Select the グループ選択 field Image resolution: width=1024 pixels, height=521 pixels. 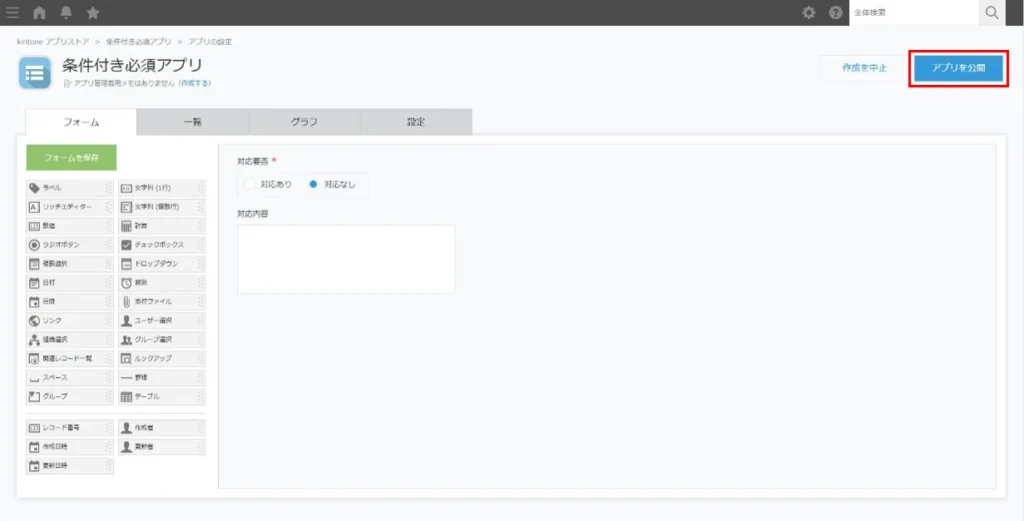(162, 339)
